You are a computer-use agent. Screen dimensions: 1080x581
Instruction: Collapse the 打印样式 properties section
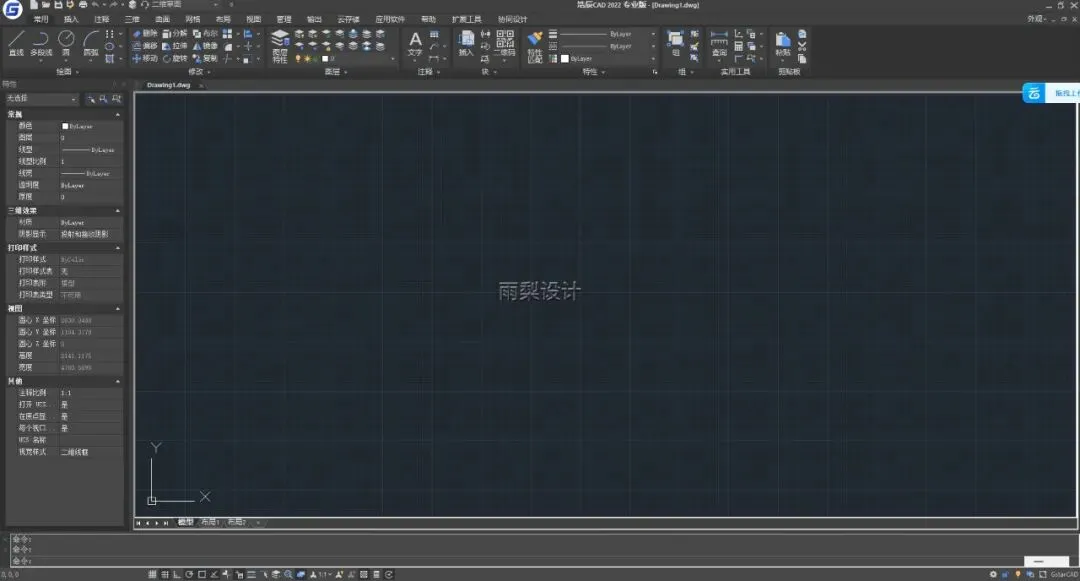point(117,248)
